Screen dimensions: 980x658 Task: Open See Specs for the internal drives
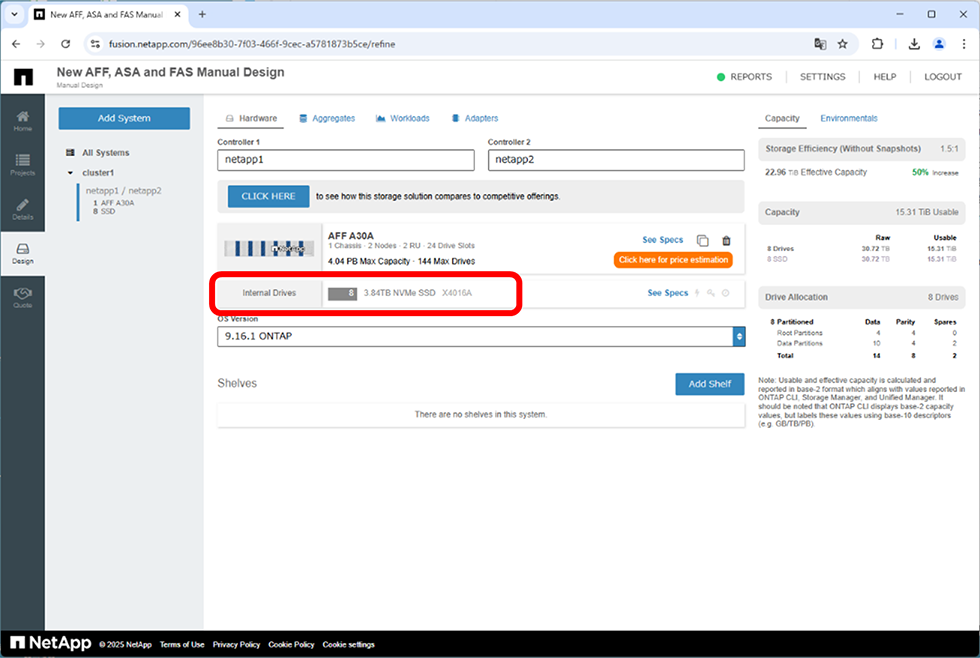[x=668, y=293]
